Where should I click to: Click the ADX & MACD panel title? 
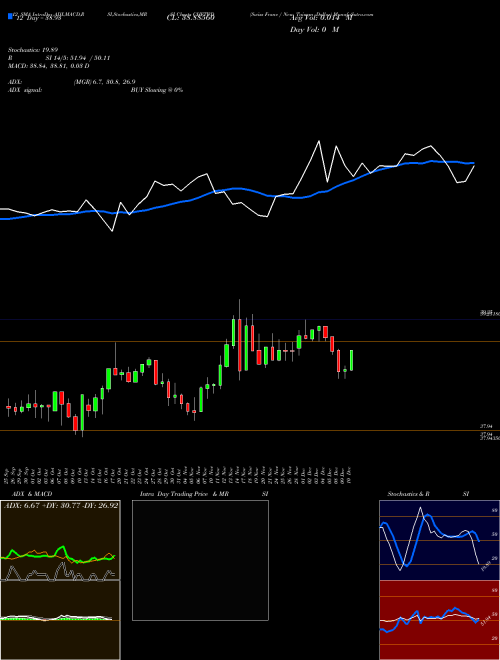[30, 494]
